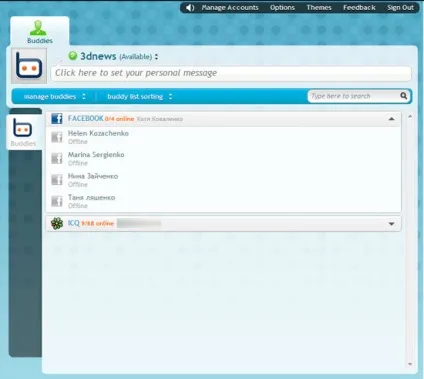This screenshot has height=379, width=424.
Task: Collapse the Facebook group
Action: click(x=392, y=119)
